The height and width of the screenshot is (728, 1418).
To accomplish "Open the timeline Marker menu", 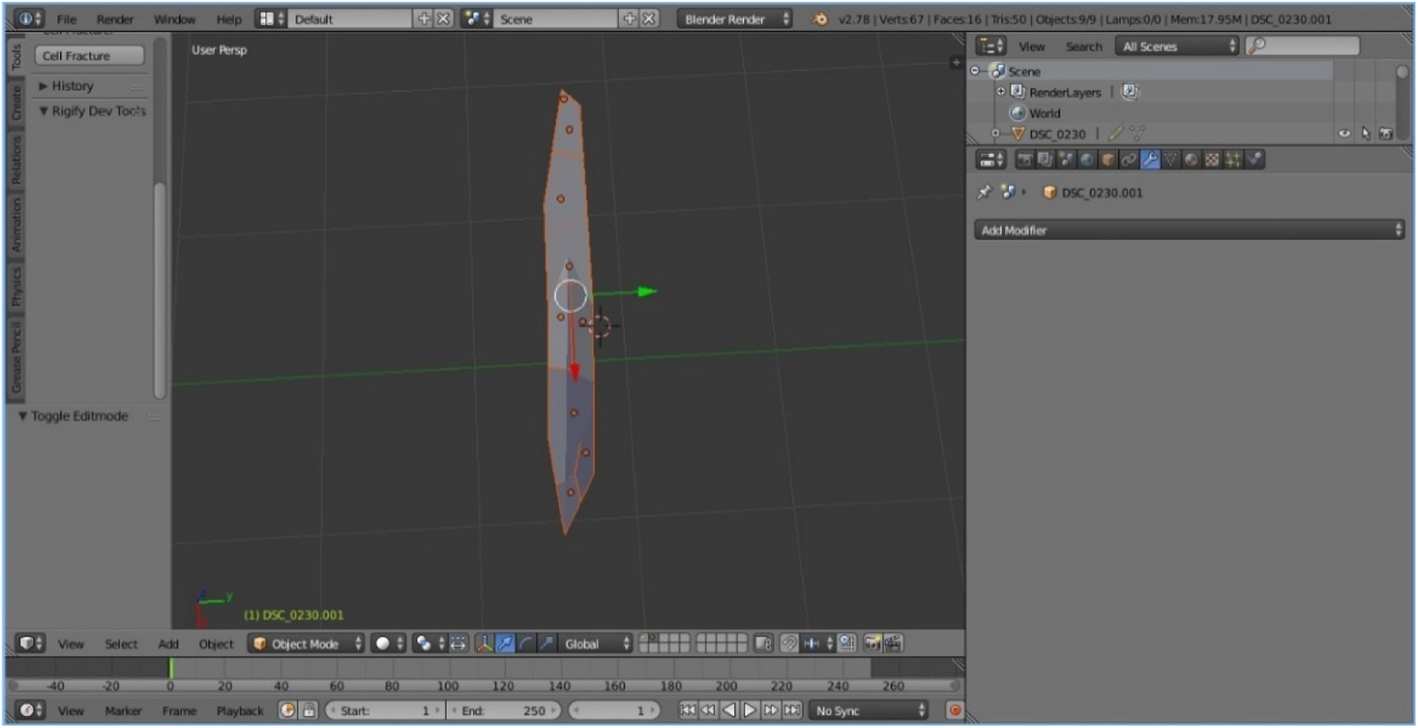I will 124,710.
